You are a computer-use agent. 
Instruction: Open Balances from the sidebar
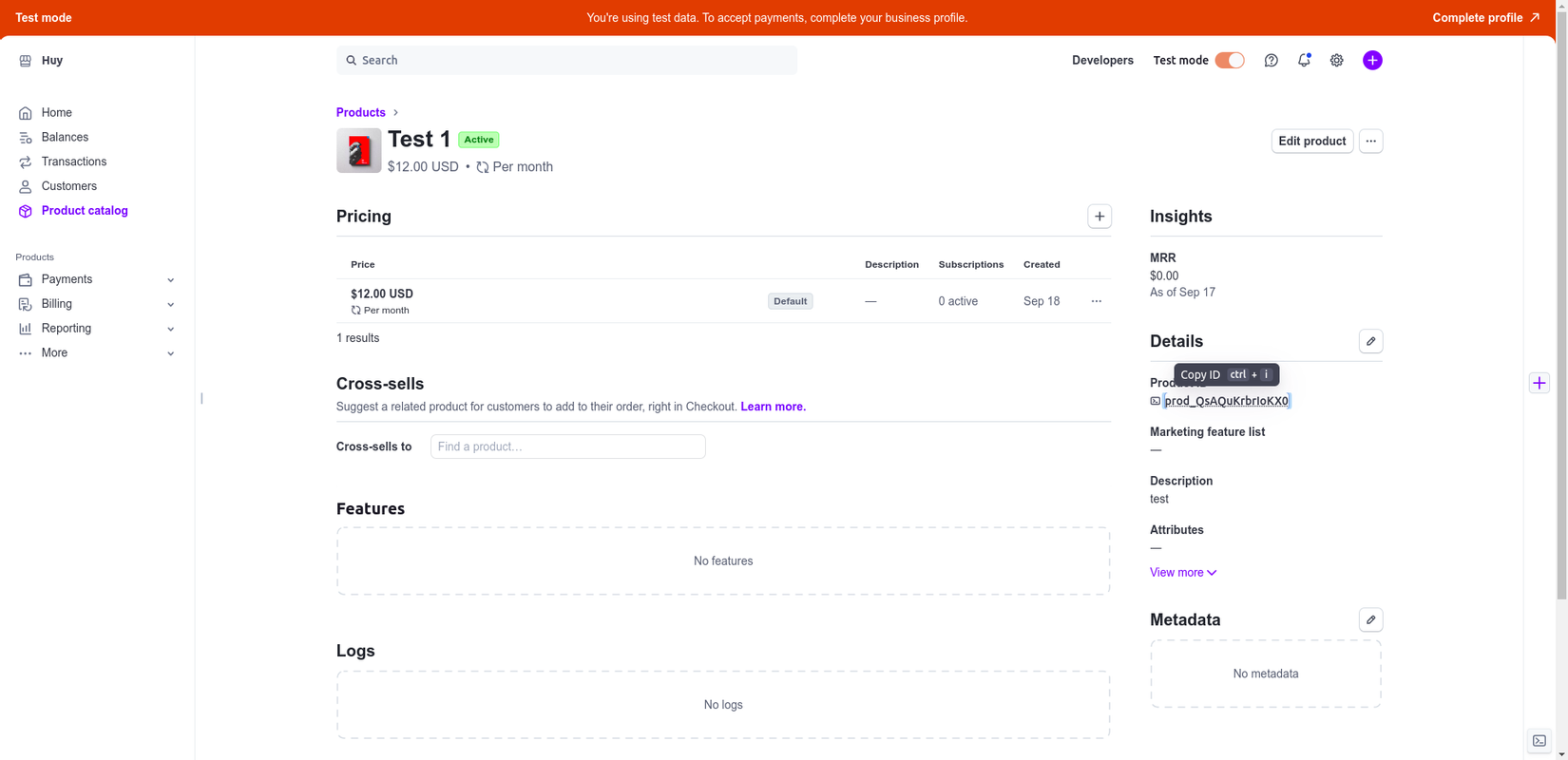click(65, 138)
